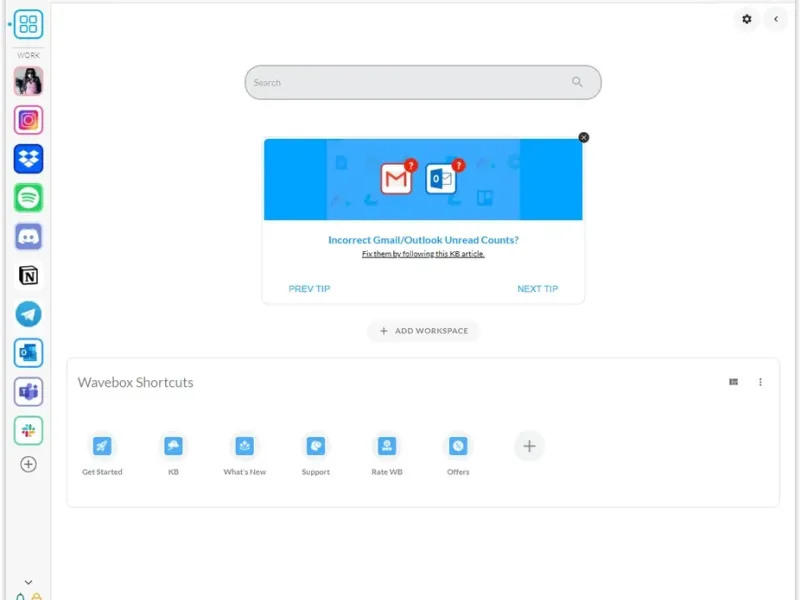Open Discord from the sidebar

(28, 237)
